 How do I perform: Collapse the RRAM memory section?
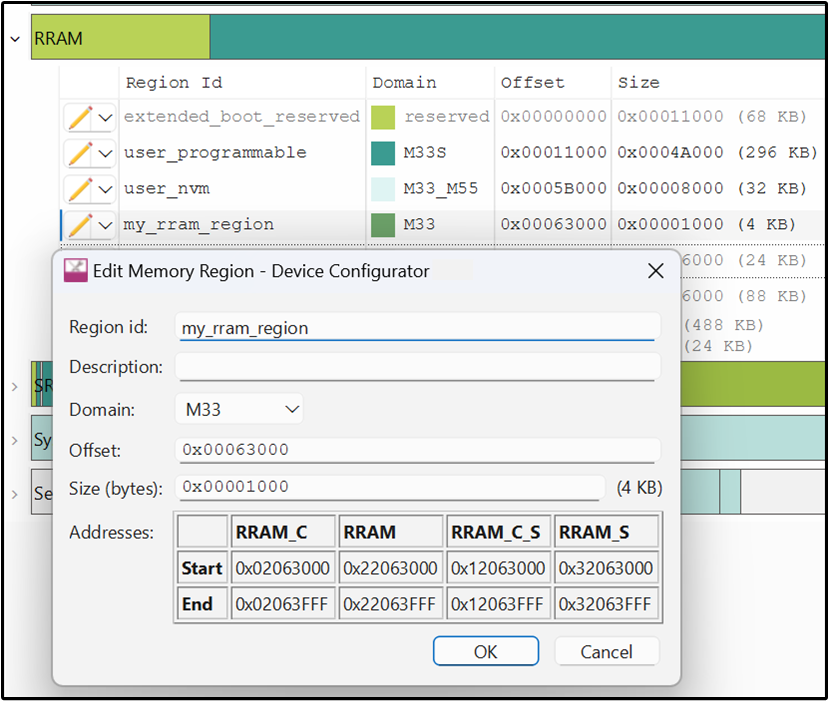click(x=15, y=39)
